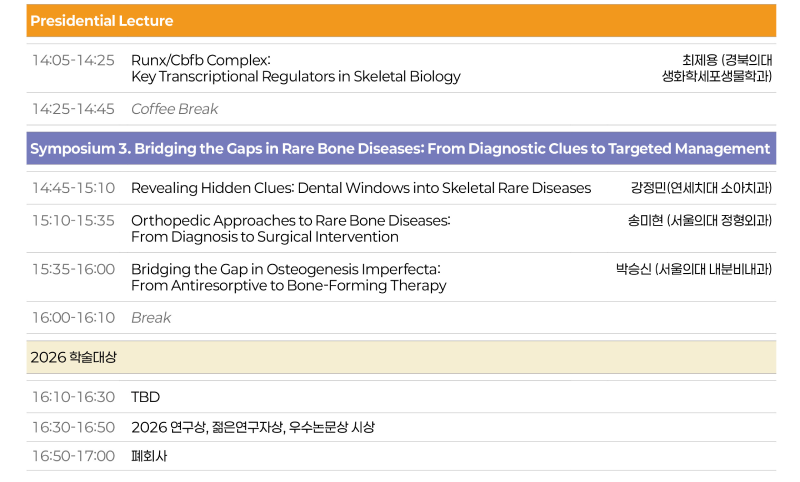Image resolution: width=800 pixels, height=482 pixels.
Task: Select the Bridging the Gap in Osteogenesis Imperfecta talk
Action: [288, 277]
